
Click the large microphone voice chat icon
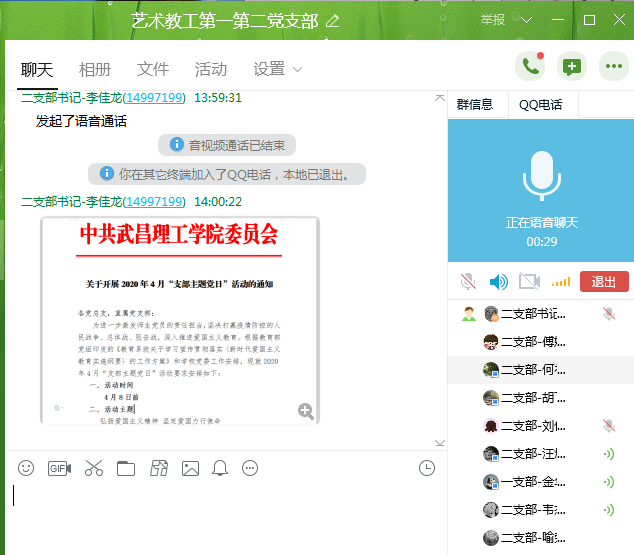(x=541, y=176)
